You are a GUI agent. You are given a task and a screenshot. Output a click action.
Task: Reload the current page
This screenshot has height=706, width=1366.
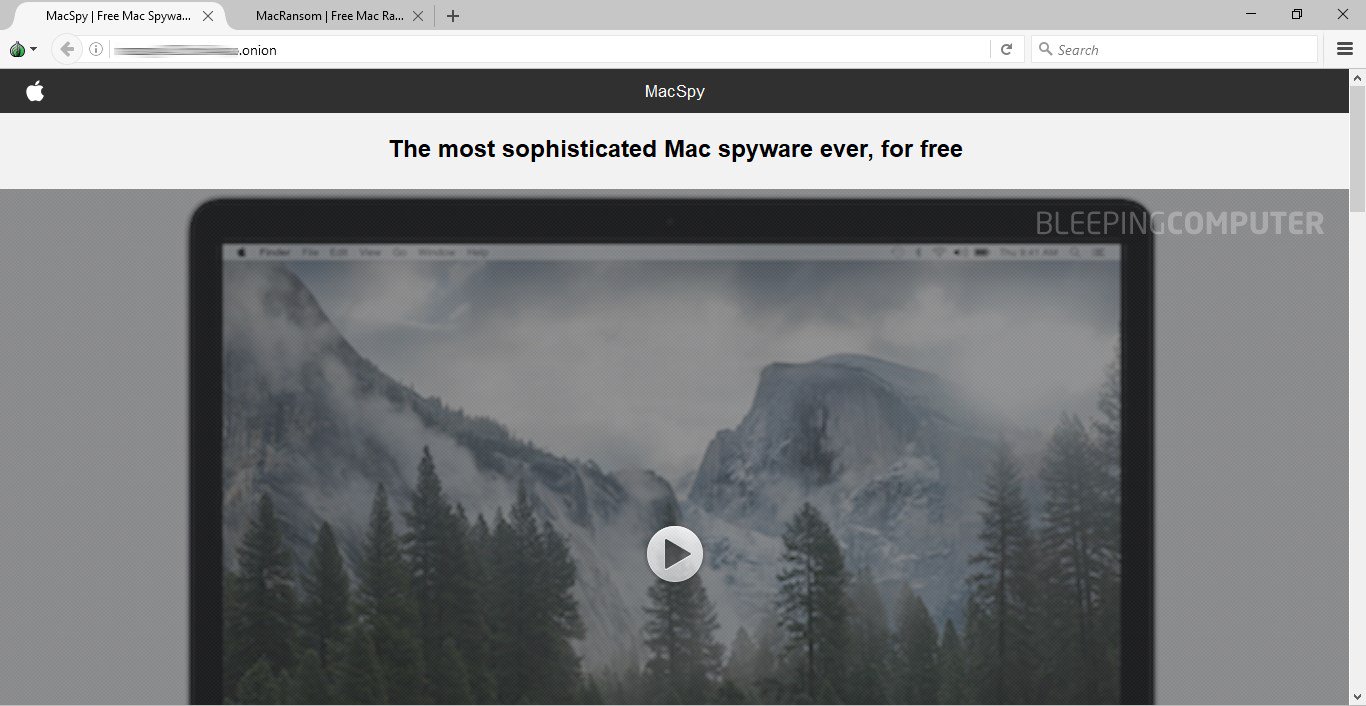point(1007,49)
